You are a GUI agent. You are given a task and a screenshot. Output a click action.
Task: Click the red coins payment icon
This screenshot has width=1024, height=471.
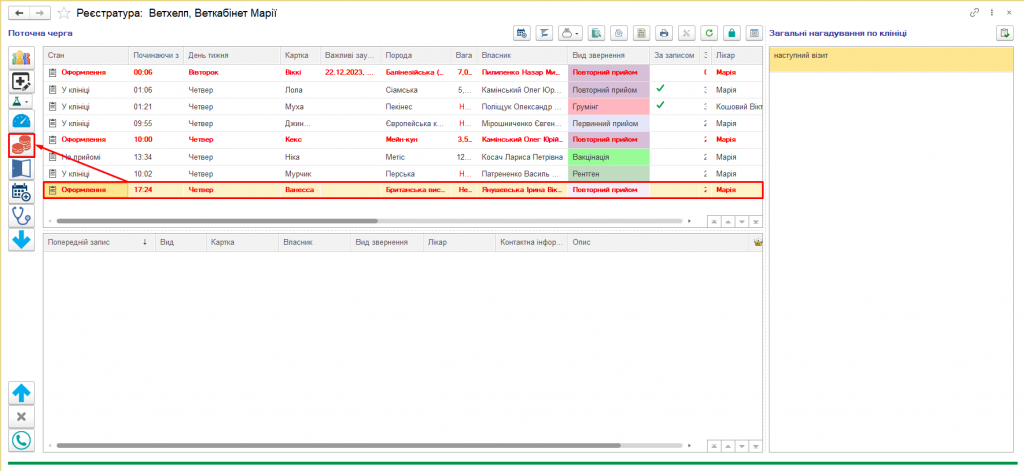(22, 145)
